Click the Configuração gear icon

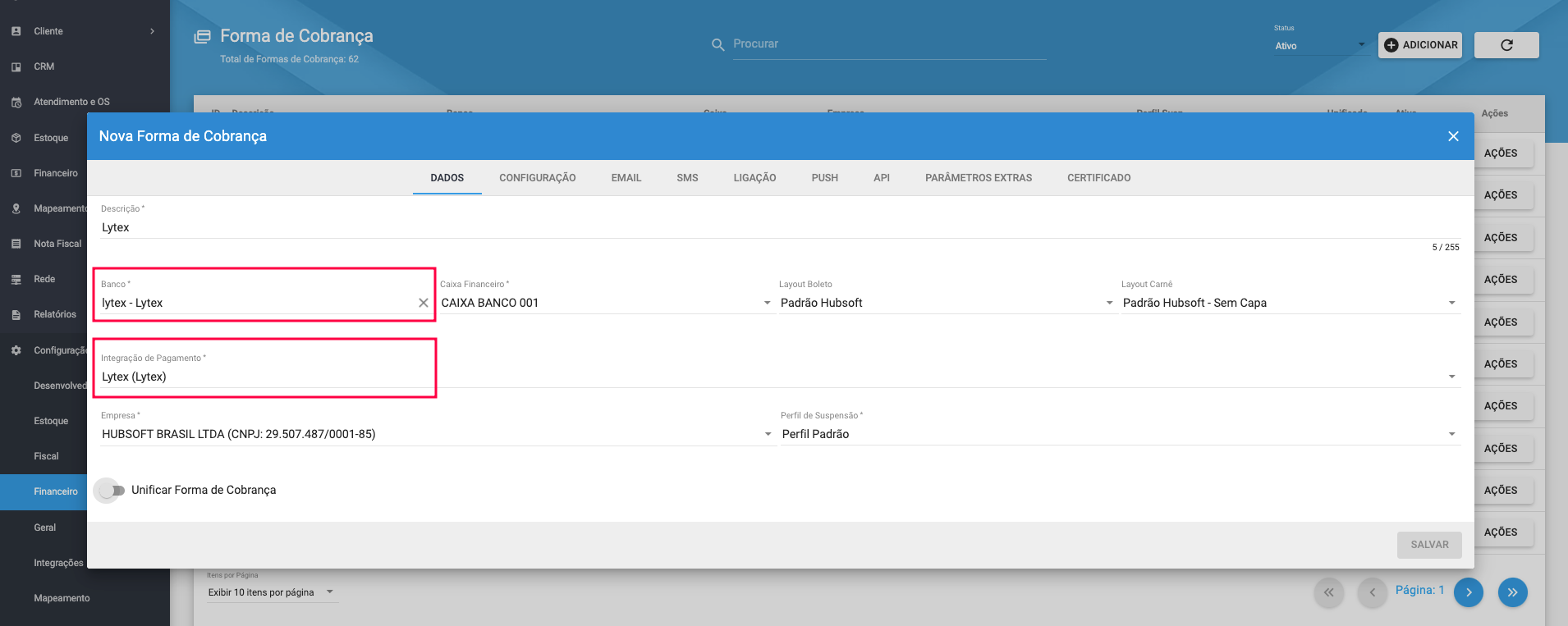tap(16, 350)
